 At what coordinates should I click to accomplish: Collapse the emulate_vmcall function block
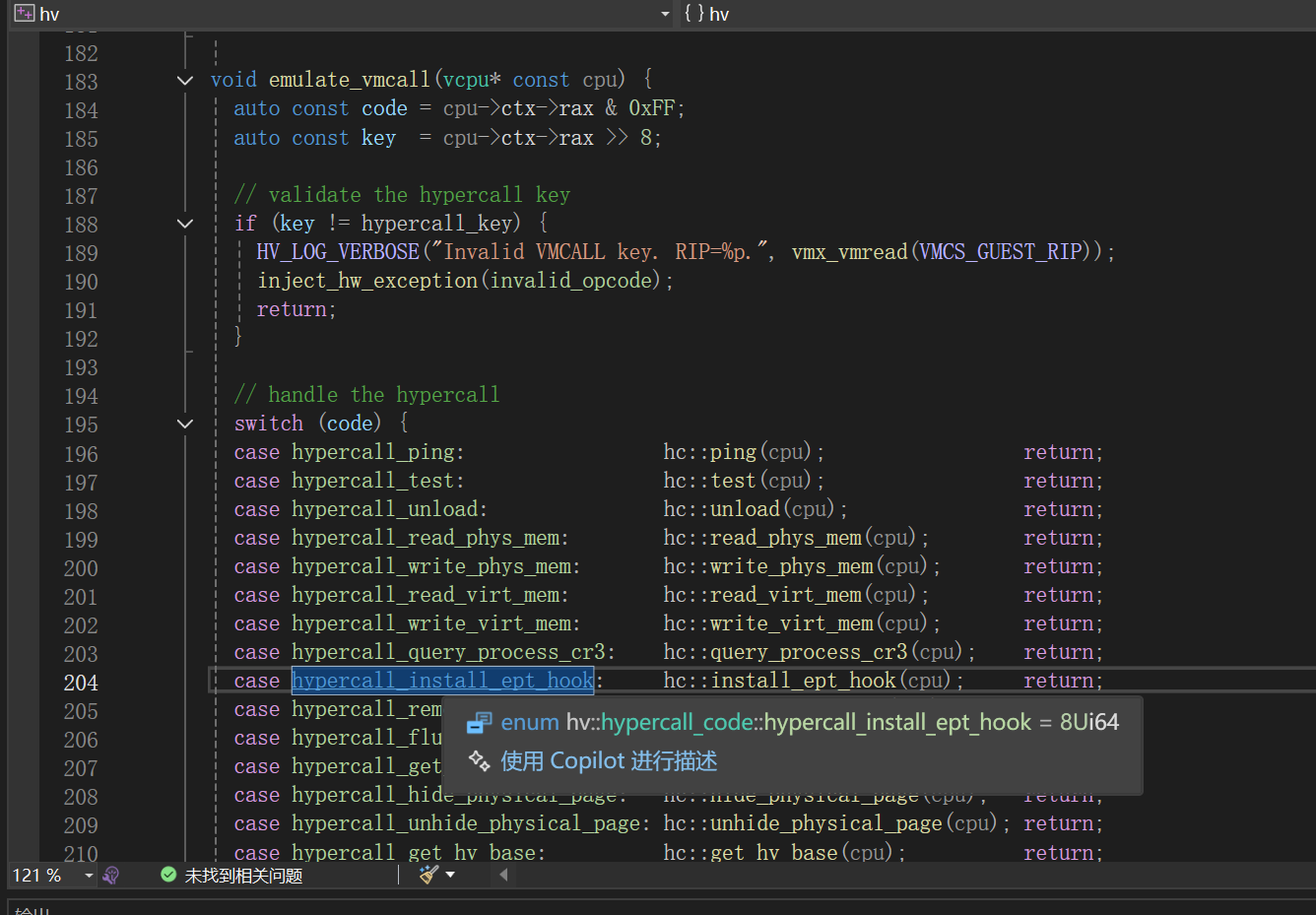pos(185,81)
